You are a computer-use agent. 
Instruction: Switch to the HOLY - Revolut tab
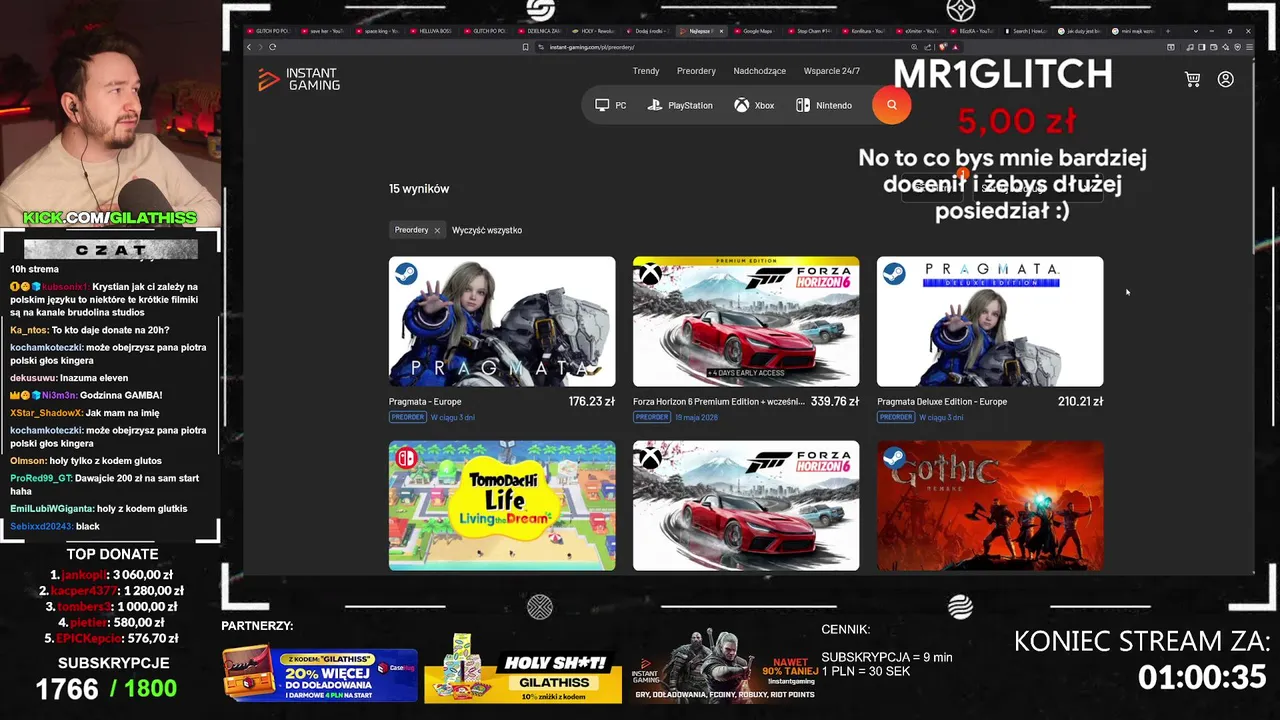pos(593,31)
